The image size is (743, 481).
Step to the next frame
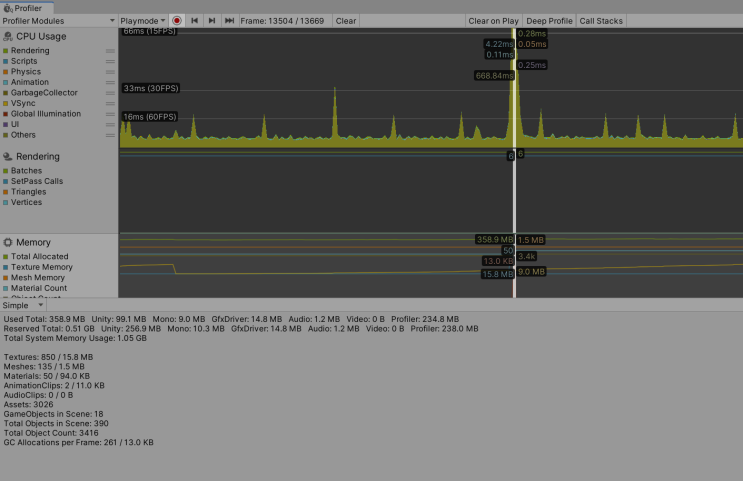212,21
